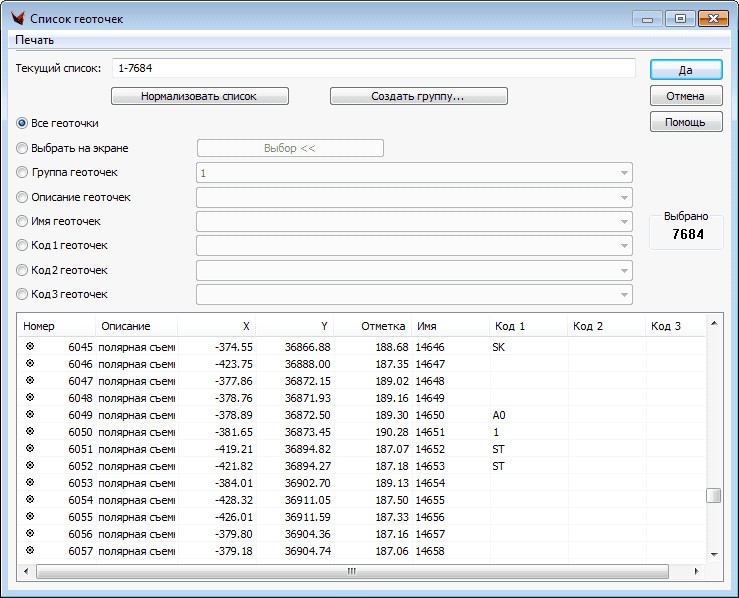
Task: Select the point icon beside number 6052
Action: (x=29, y=465)
